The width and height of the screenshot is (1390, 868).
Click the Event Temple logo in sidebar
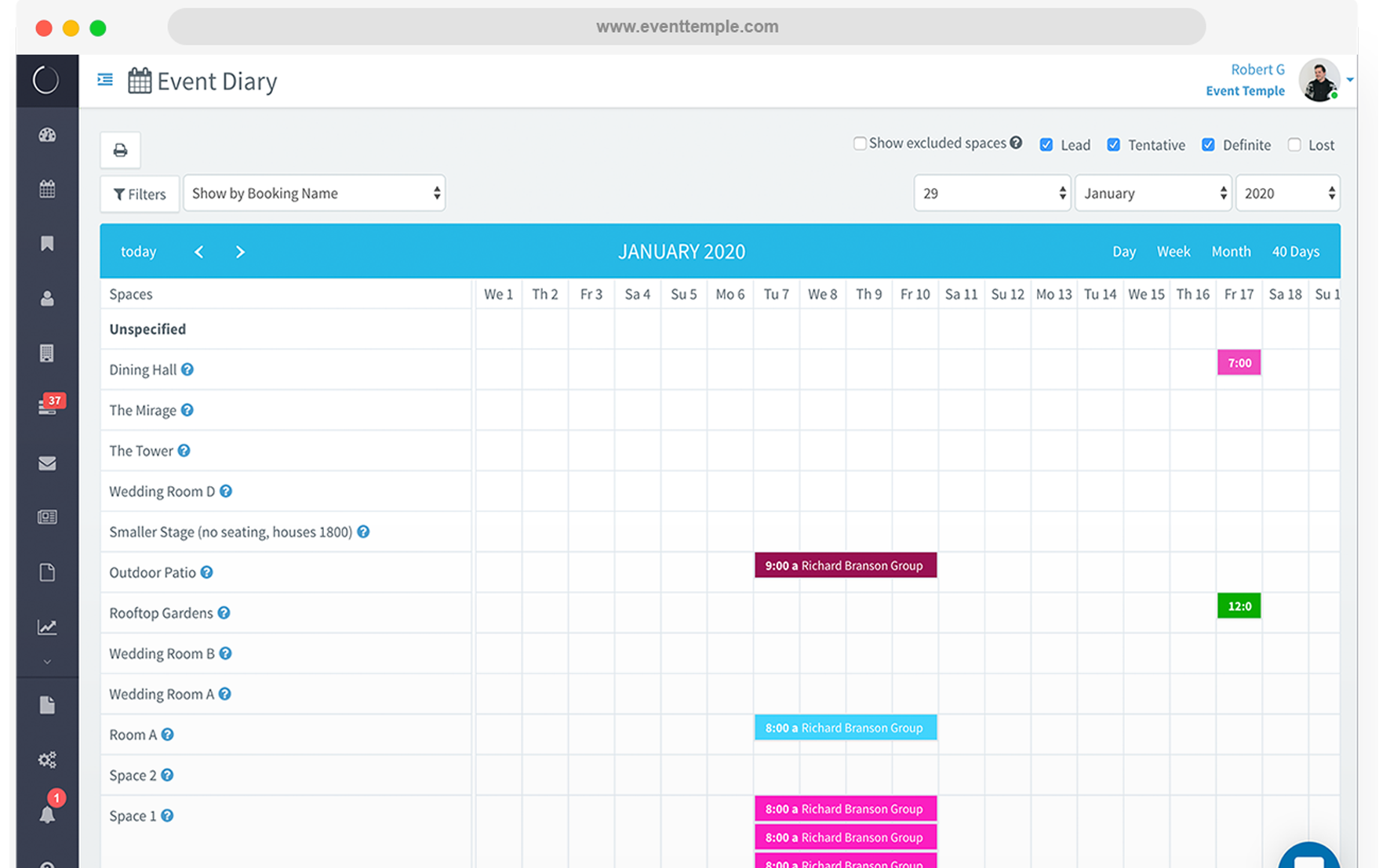pos(45,80)
